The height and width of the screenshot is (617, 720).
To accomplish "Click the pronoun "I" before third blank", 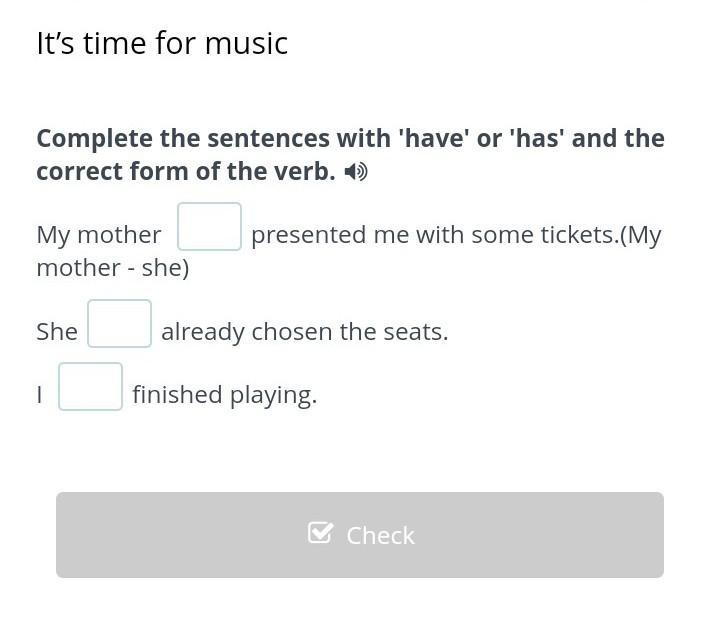I will [39, 395].
